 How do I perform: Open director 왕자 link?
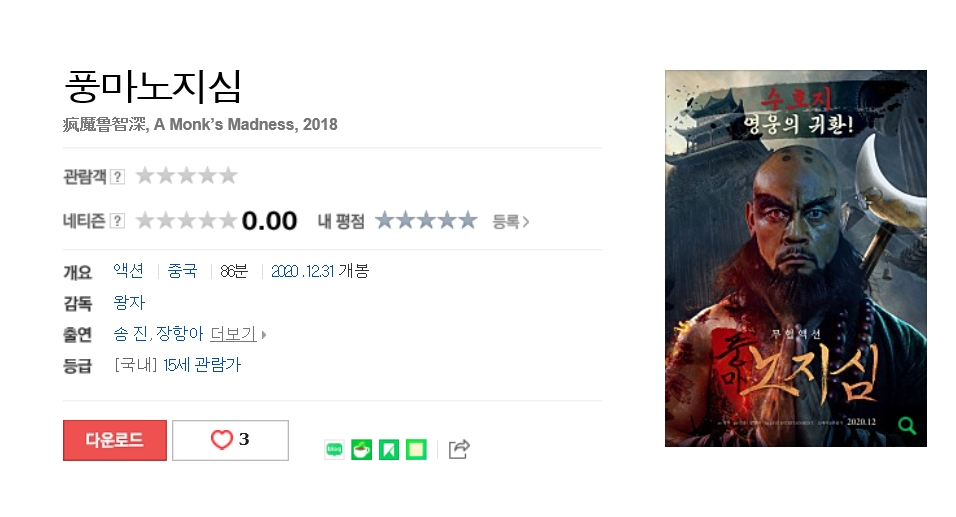pyautogui.click(x=129, y=302)
